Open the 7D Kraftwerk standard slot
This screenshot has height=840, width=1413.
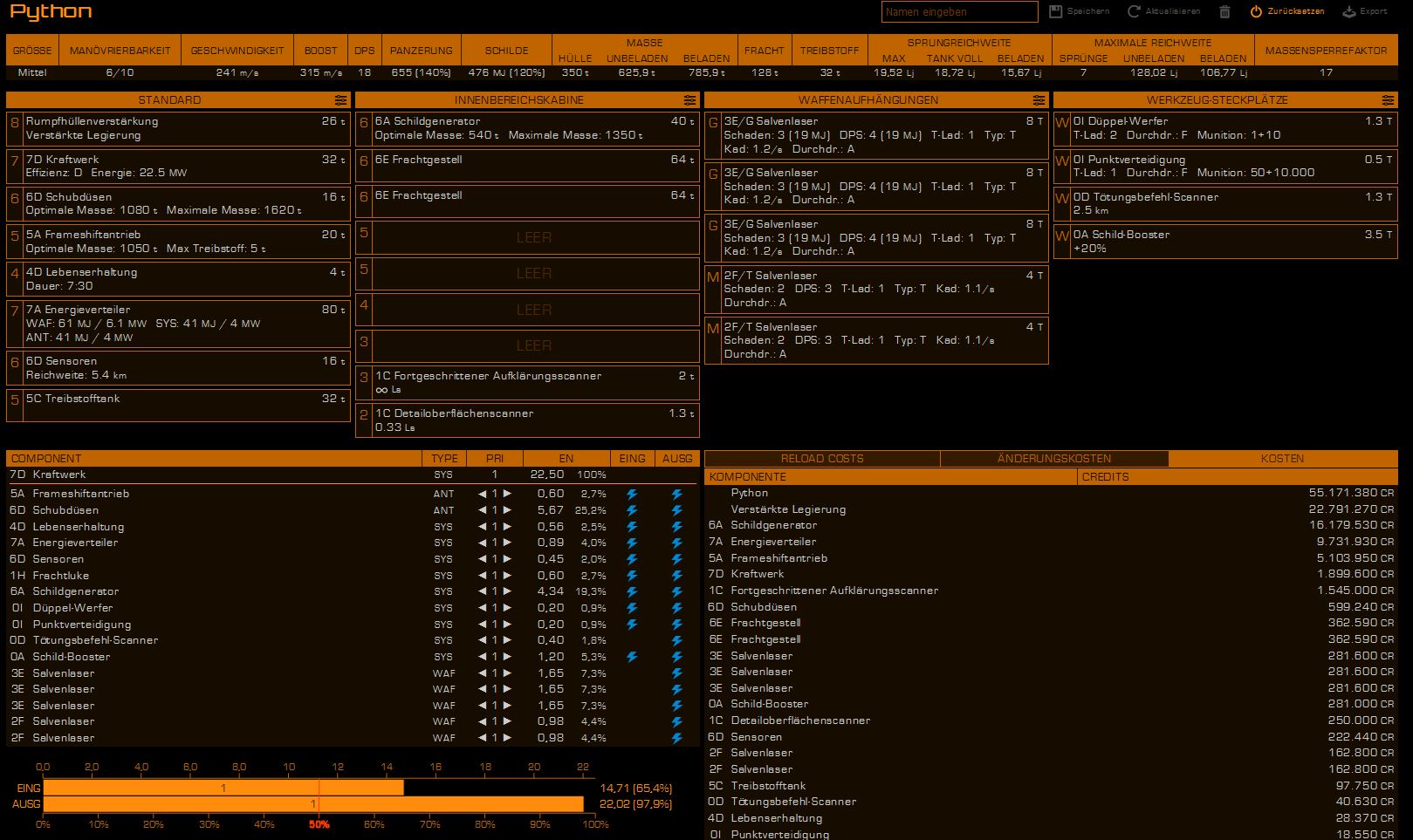tap(178, 166)
